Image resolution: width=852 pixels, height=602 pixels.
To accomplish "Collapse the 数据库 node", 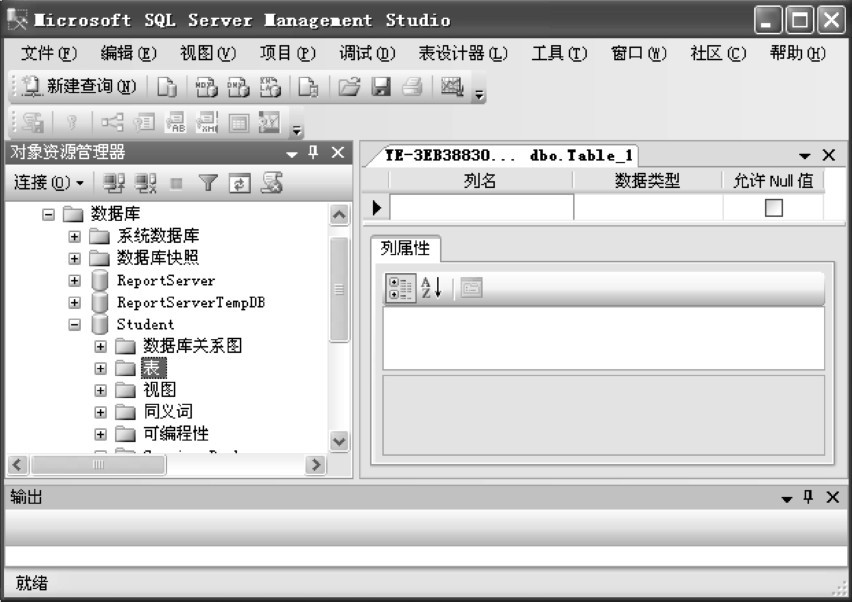I will tap(48, 215).
